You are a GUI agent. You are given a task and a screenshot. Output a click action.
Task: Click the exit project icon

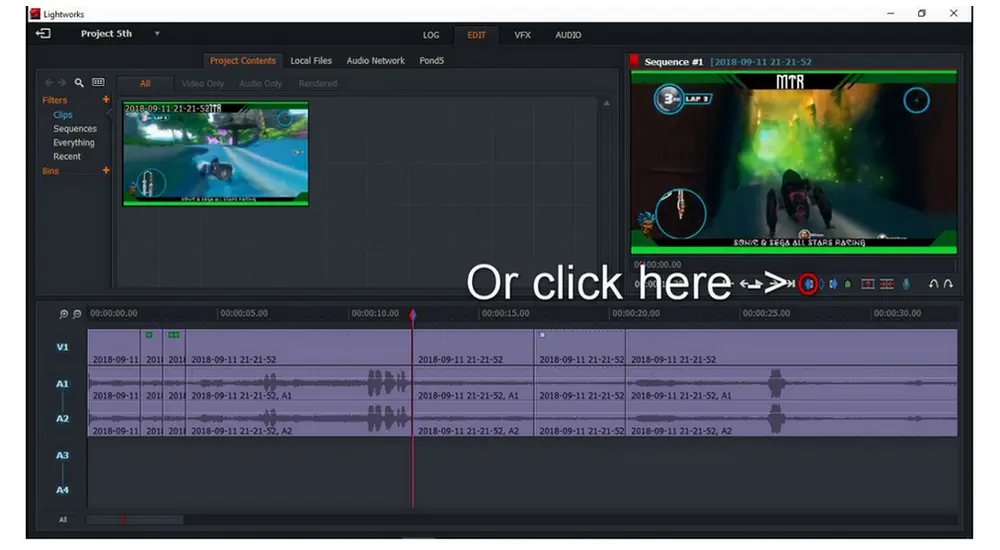[43, 33]
